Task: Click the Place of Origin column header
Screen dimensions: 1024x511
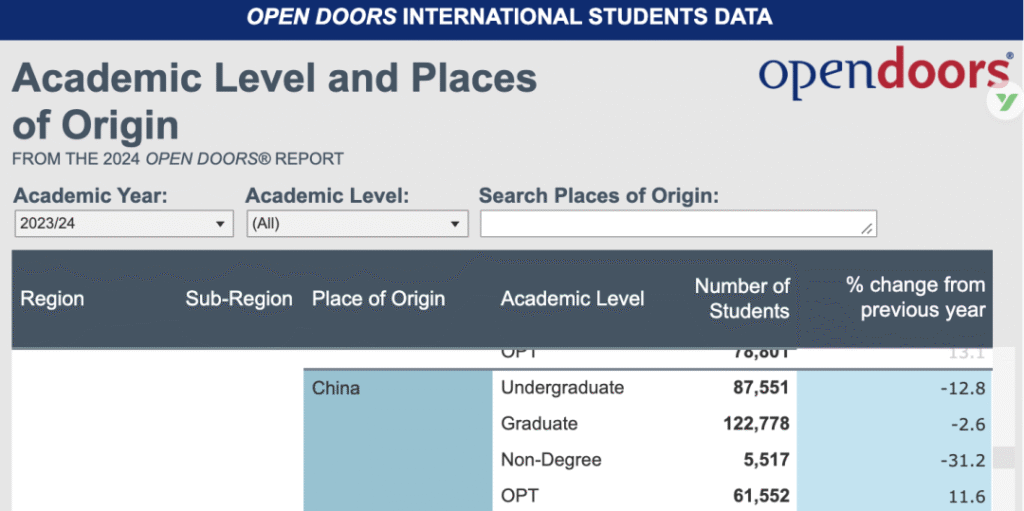Action: point(378,299)
